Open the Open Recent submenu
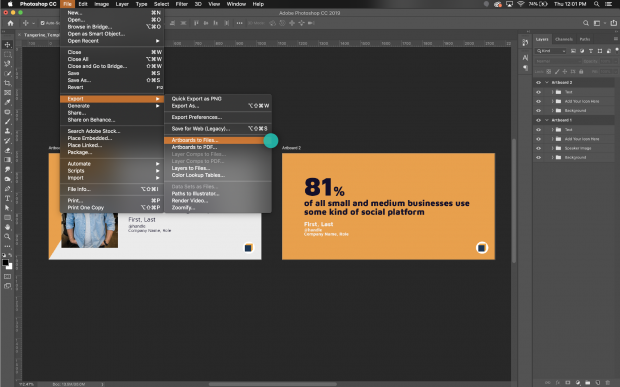Viewport: 620px width, 387px height. 112,41
